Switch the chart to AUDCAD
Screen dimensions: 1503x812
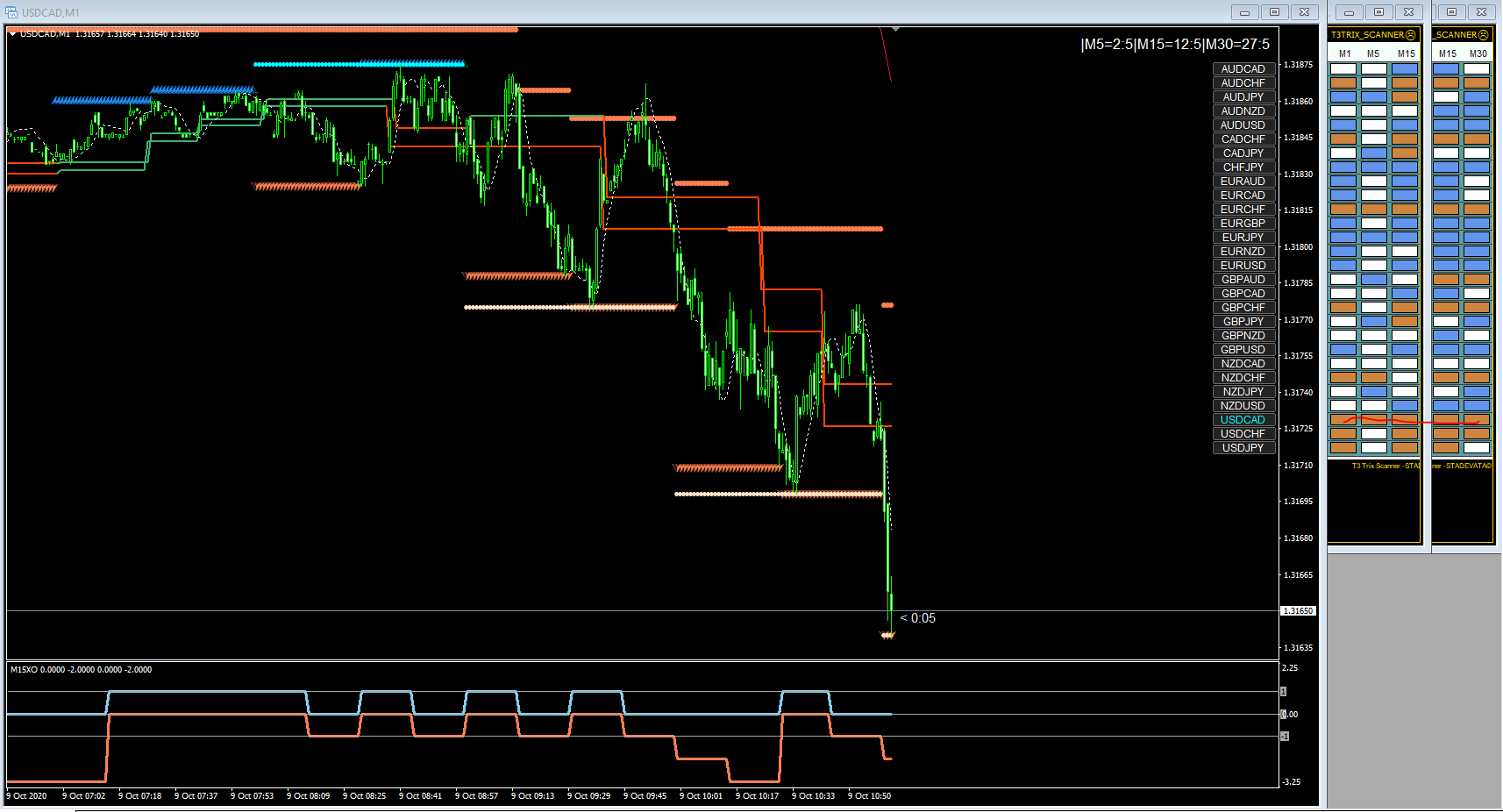[1243, 69]
